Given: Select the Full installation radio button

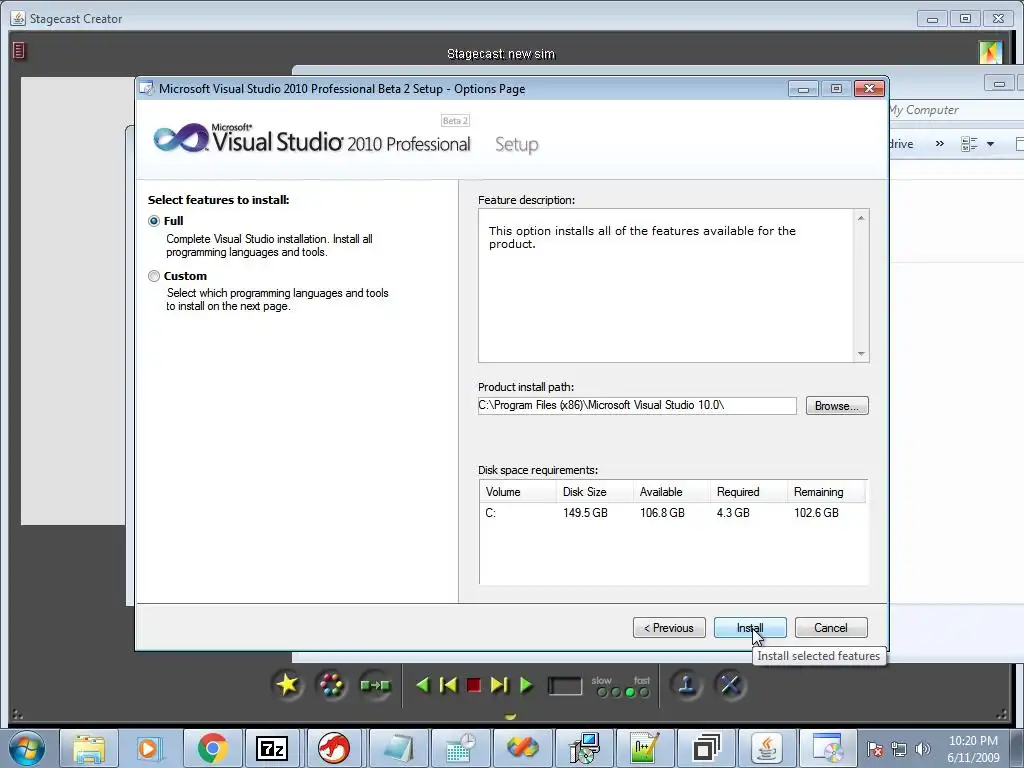Looking at the screenshot, I should click(x=153, y=221).
